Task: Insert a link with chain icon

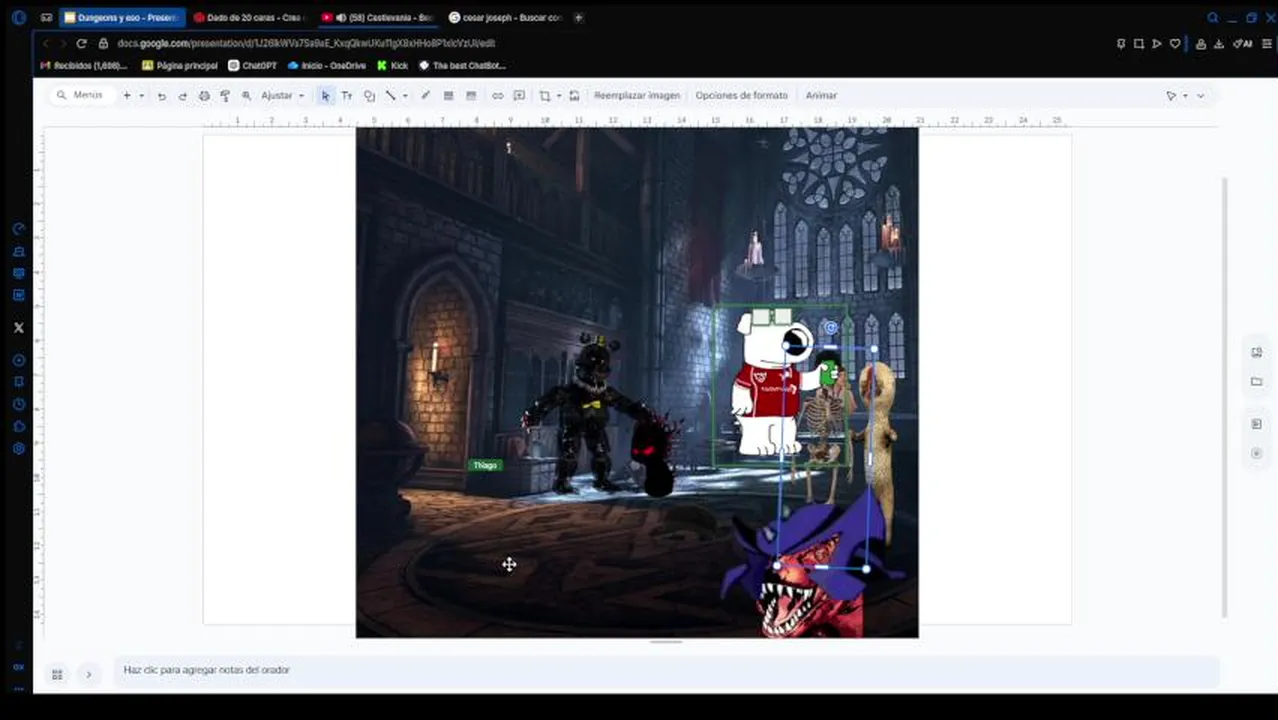Action: (497, 96)
